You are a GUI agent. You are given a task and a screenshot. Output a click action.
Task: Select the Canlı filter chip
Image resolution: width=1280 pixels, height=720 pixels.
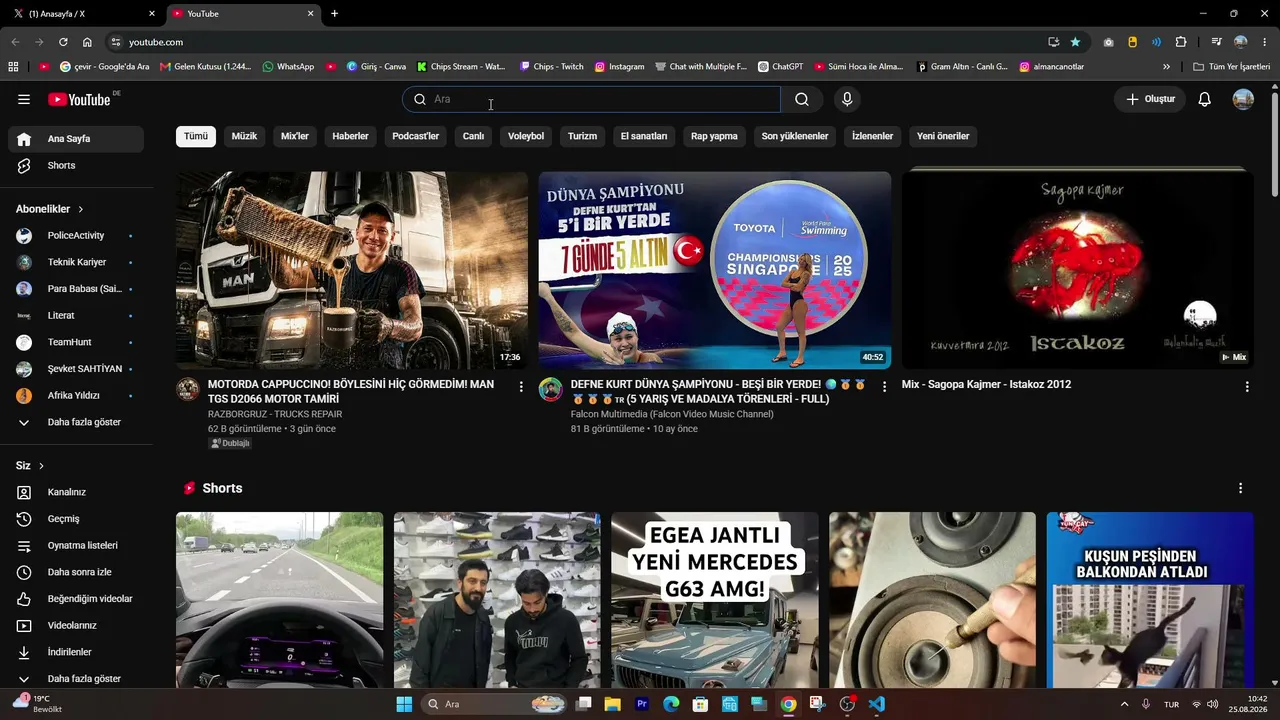click(474, 136)
